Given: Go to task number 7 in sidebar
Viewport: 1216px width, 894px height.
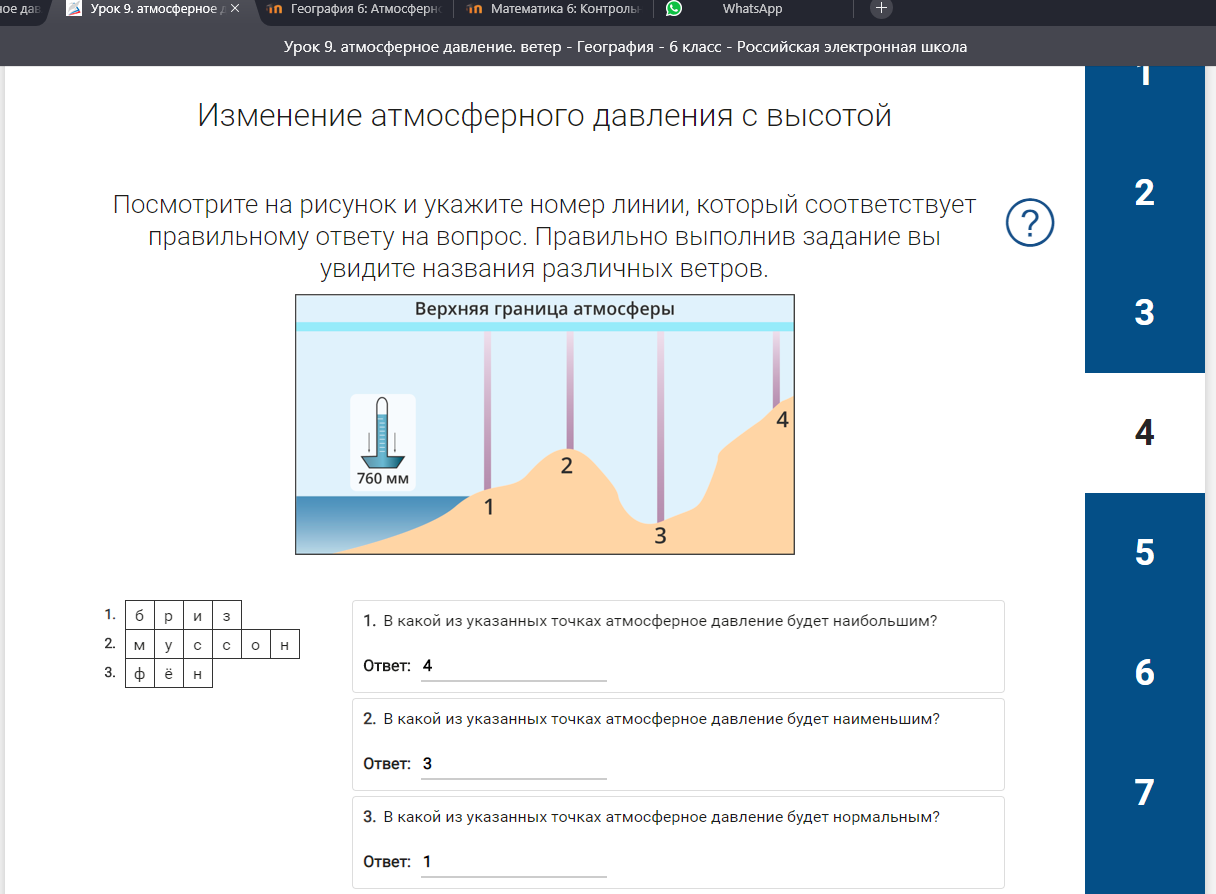Looking at the screenshot, I should (1145, 792).
